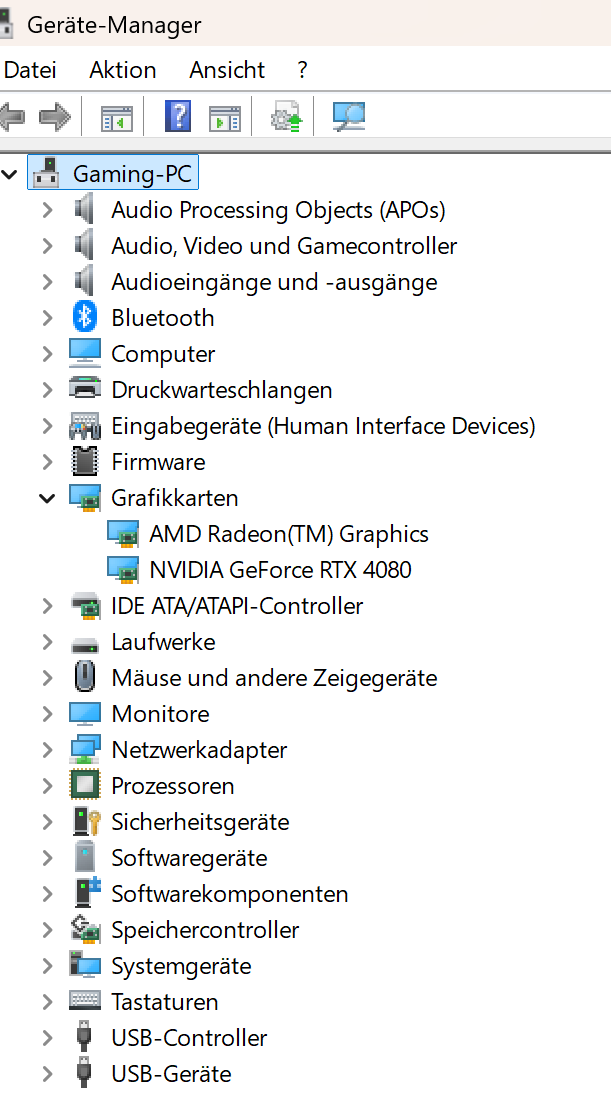Click show/hide console tree toolbar icon
This screenshot has height=1118, width=611.
click(116, 117)
